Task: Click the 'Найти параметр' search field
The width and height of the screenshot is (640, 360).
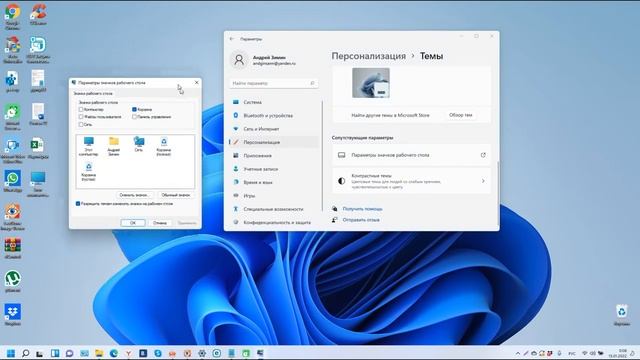Action: (x=274, y=83)
